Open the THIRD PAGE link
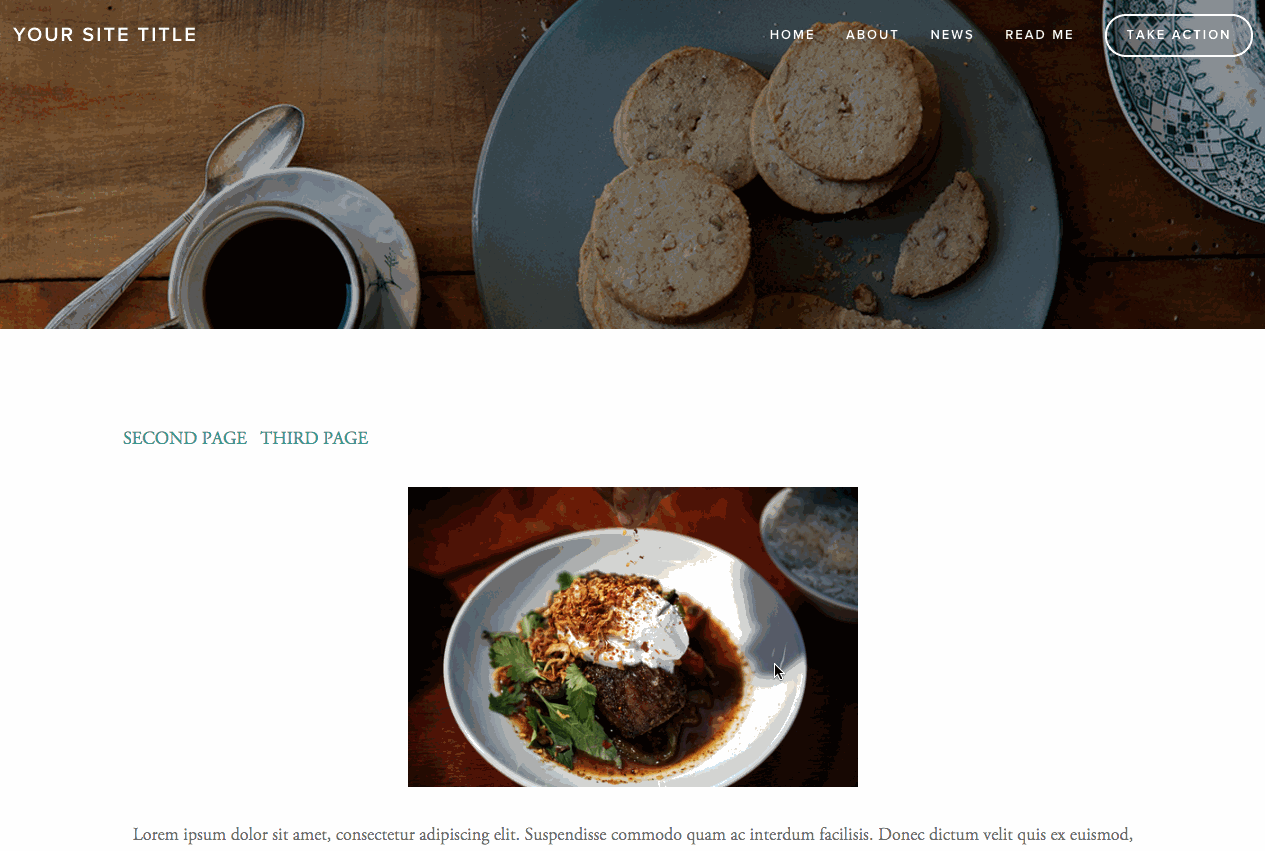Screen dimensions: 1265x851 [x=314, y=438]
